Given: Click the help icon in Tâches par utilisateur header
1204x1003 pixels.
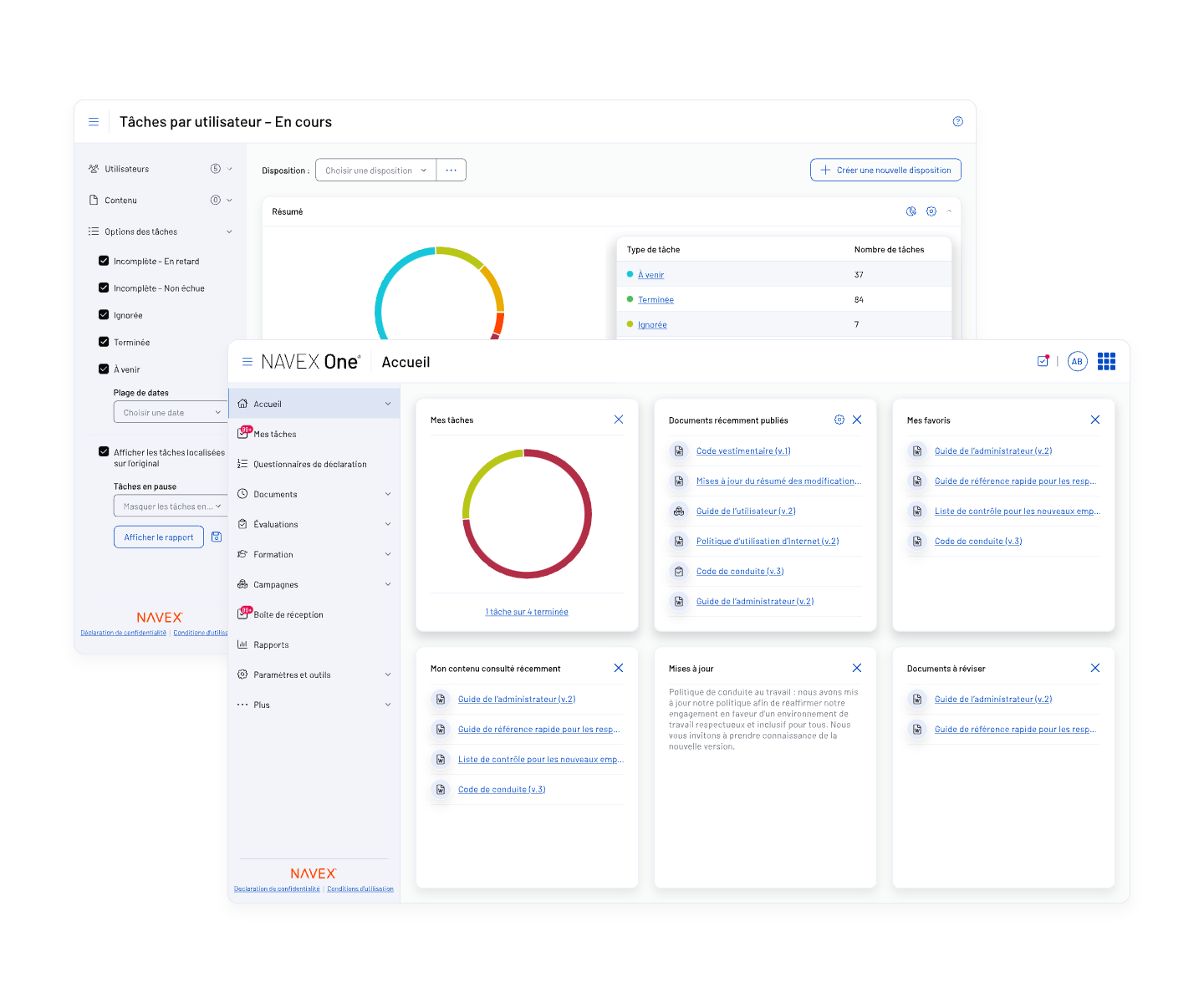Looking at the screenshot, I should click(958, 122).
